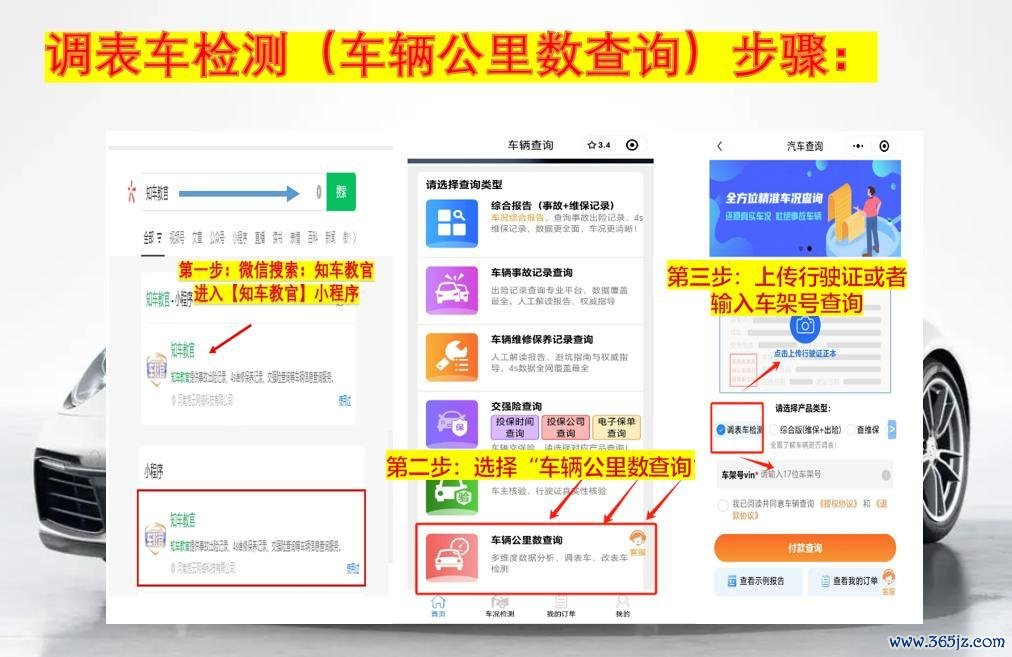Image resolution: width=1012 pixels, height=657 pixels.
Task: Select the 综合版(维保+出险) radio option
Action: click(x=773, y=430)
